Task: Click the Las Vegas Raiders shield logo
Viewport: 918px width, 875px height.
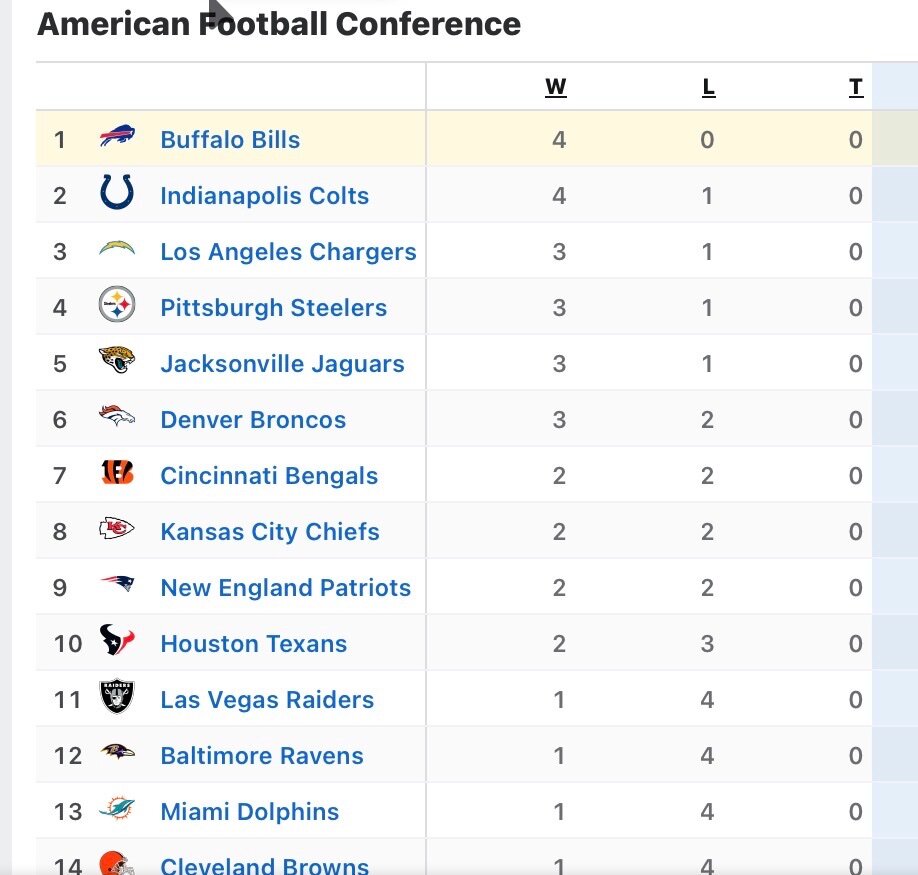Action: [117, 697]
